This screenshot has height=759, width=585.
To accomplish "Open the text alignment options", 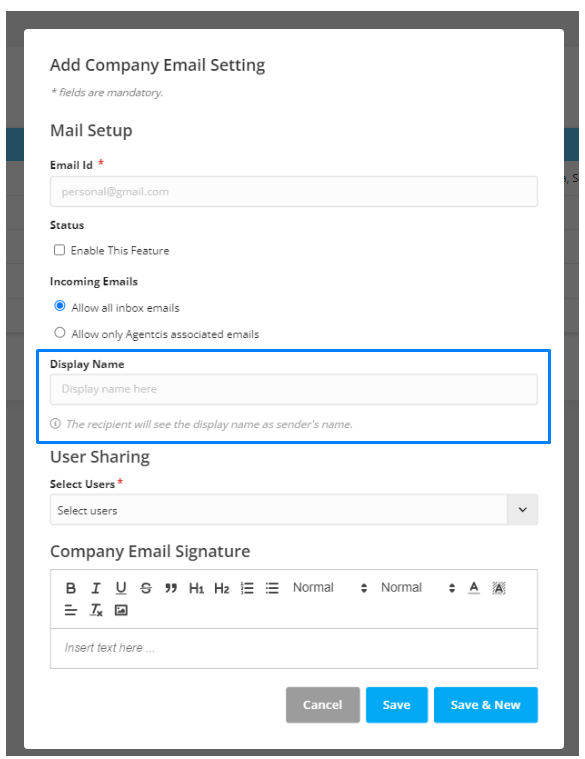I will click(x=71, y=610).
